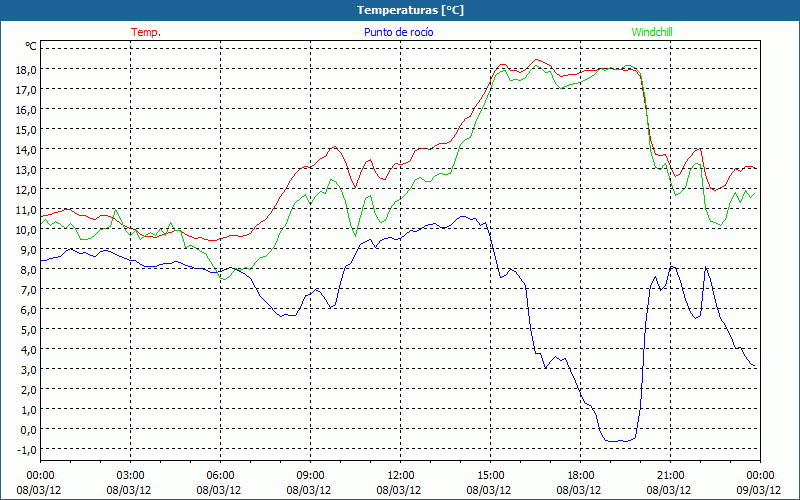Click the '1,0' y-axis value
The height and width of the screenshot is (500, 800).
[x=28, y=410]
